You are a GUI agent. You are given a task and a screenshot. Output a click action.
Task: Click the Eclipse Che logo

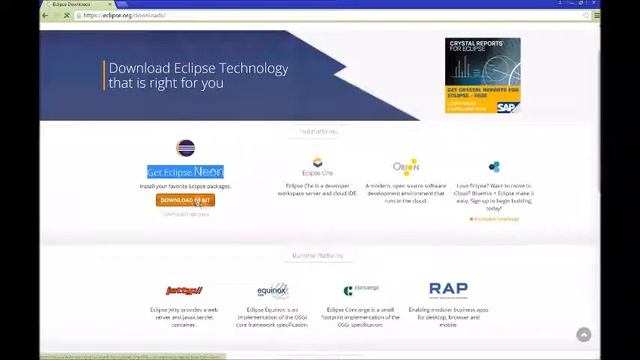click(318, 167)
